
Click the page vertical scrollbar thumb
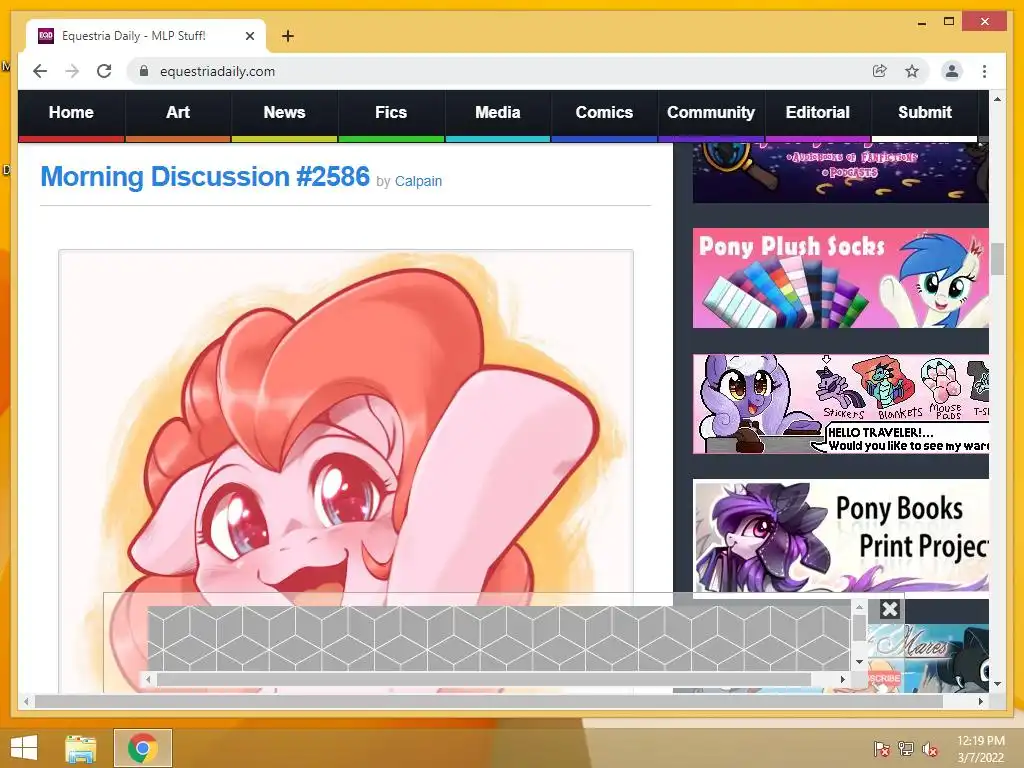[x=997, y=259]
